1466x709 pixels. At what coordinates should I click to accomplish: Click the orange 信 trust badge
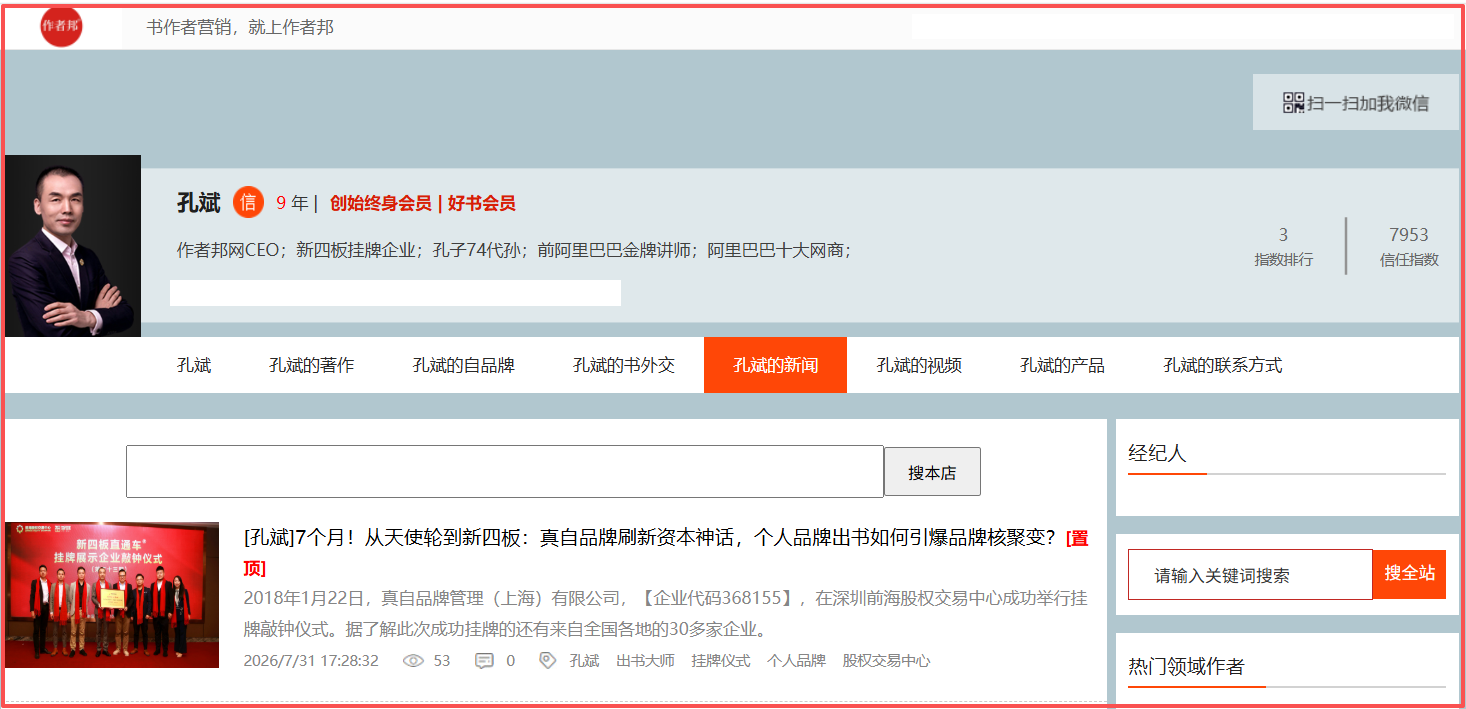(x=248, y=203)
